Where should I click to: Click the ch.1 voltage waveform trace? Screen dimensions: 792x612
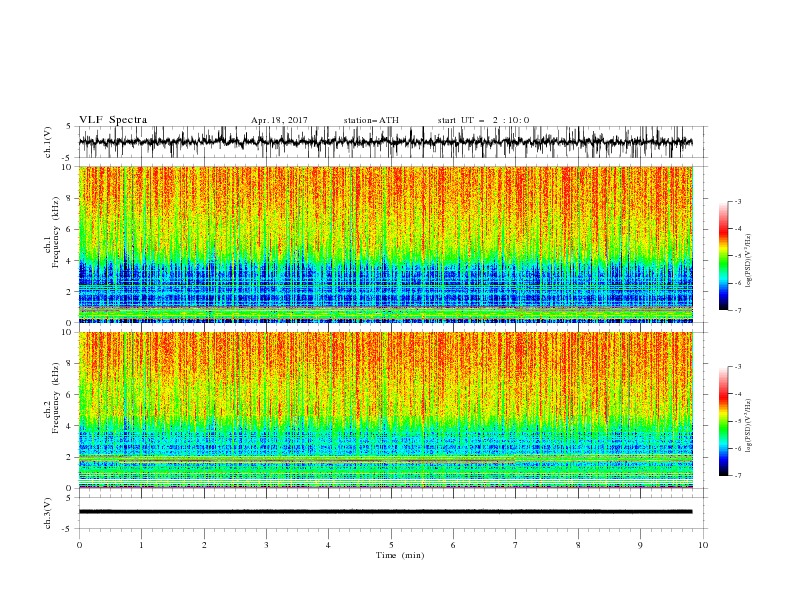tap(385, 141)
